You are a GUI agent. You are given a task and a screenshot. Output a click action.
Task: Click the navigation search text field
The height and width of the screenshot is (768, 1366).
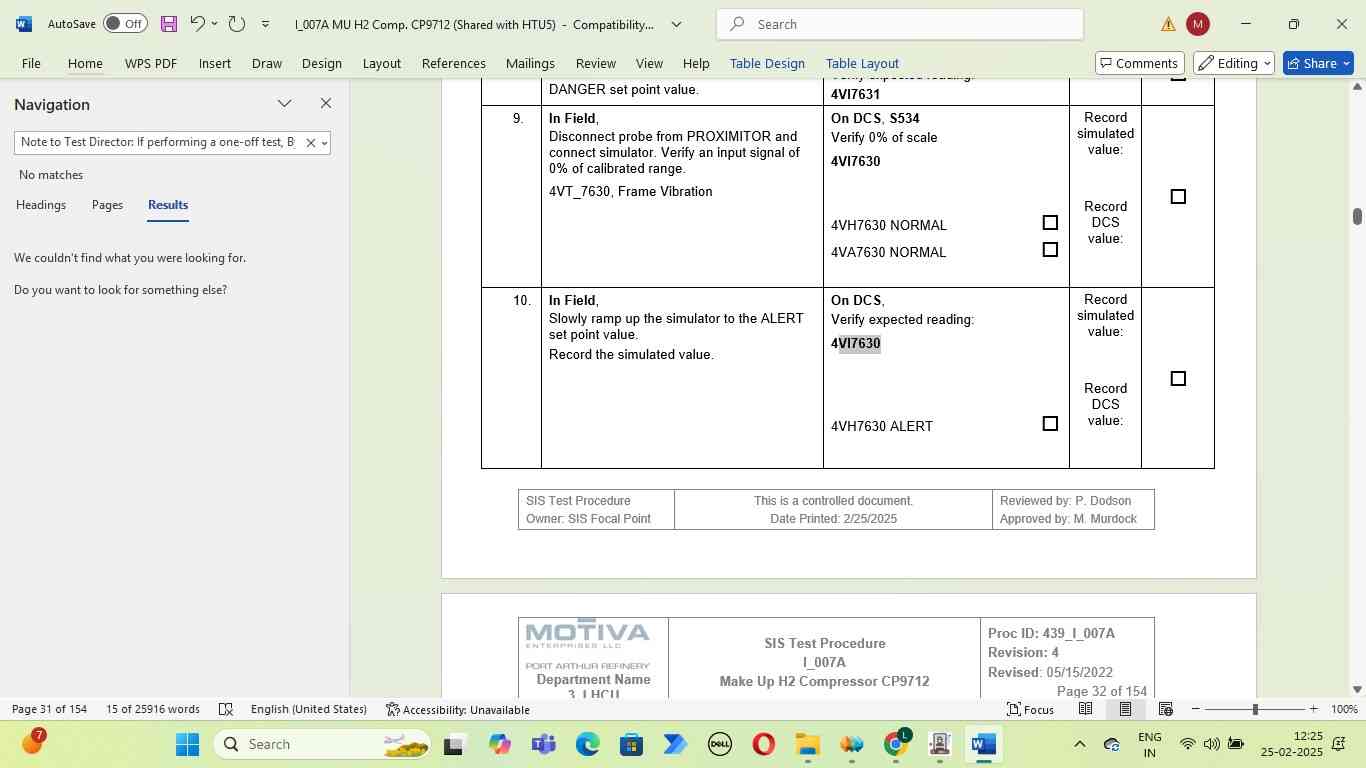pyautogui.click(x=158, y=143)
